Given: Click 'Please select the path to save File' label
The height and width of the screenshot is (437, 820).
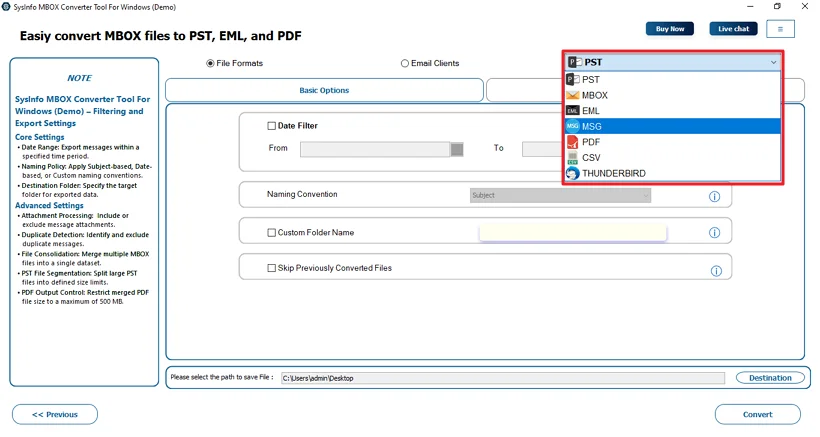Looking at the screenshot, I should pyautogui.click(x=222, y=377).
